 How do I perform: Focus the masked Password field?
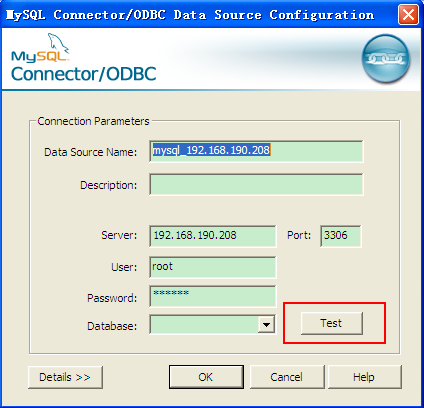click(213, 296)
